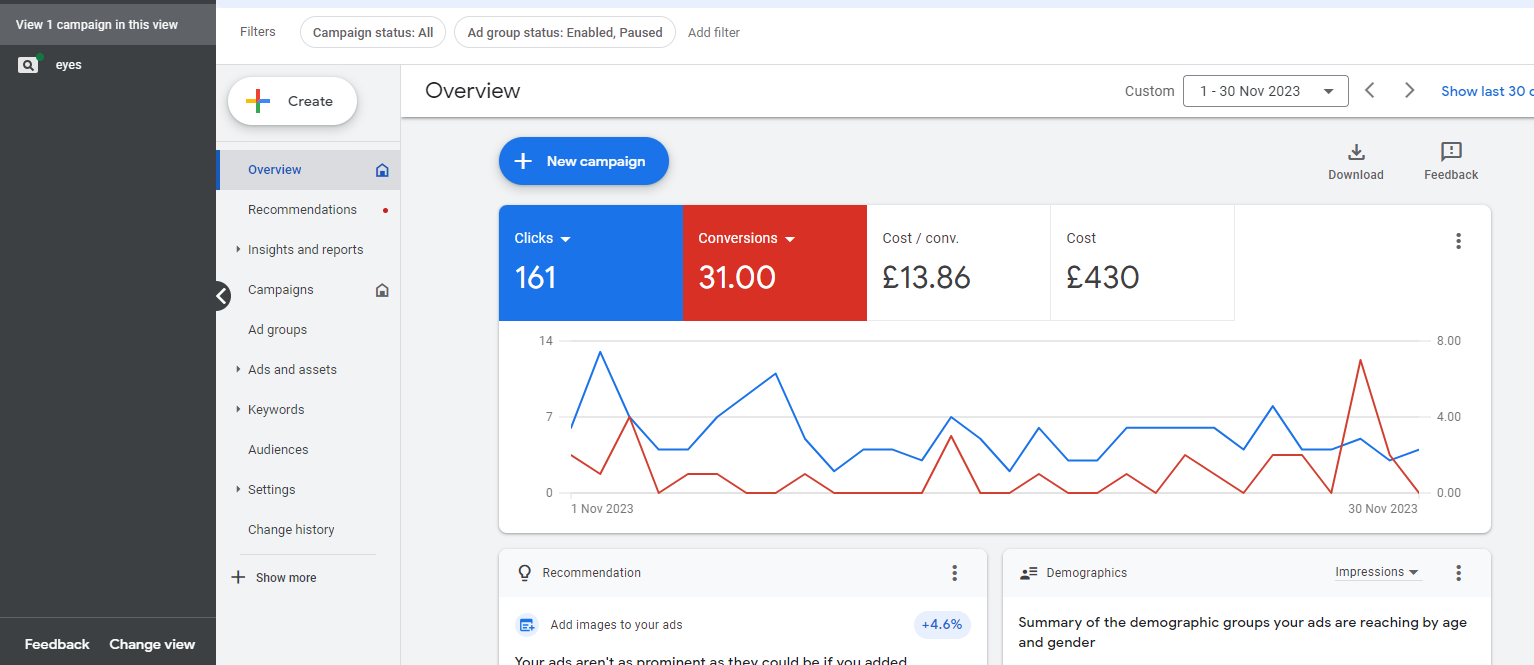This screenshot has width=1534, height=665.
Task: Go to previous date range arrow
Action: click(1370, 91)
